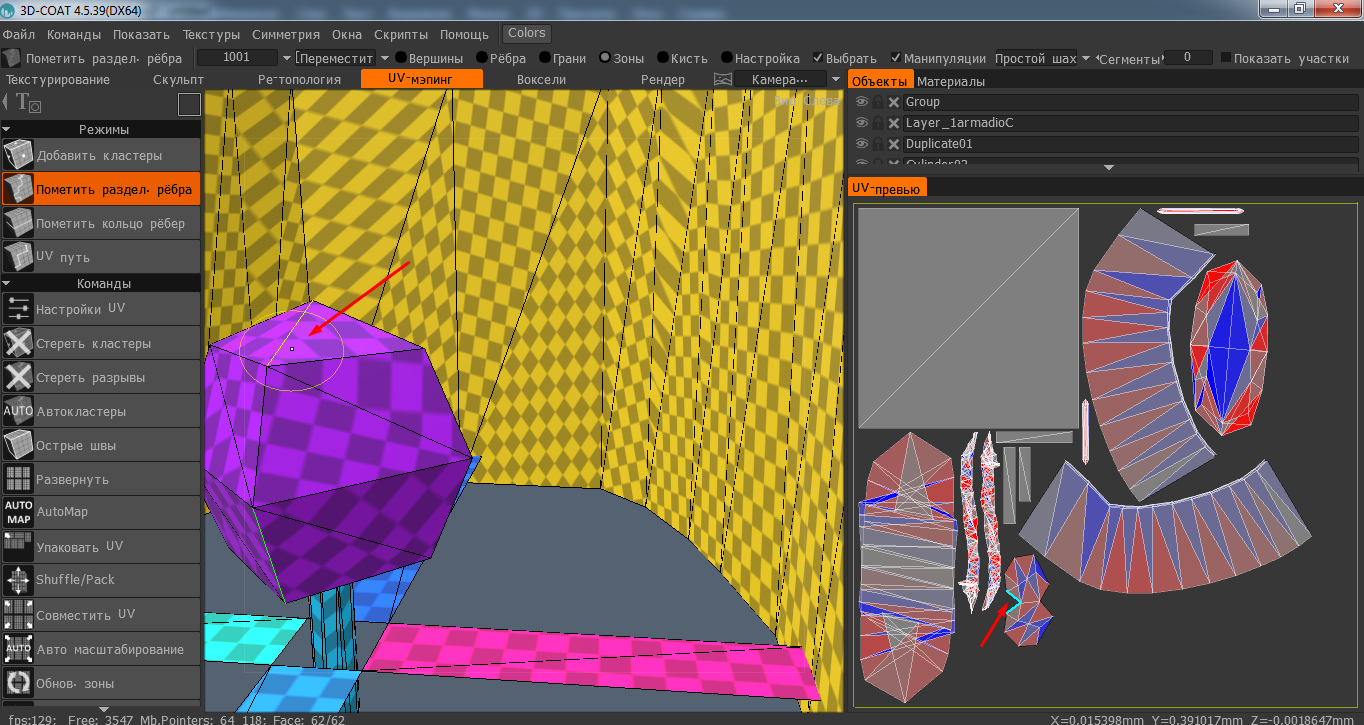
Task: Click the Colors button
Action: pos(527,33)
